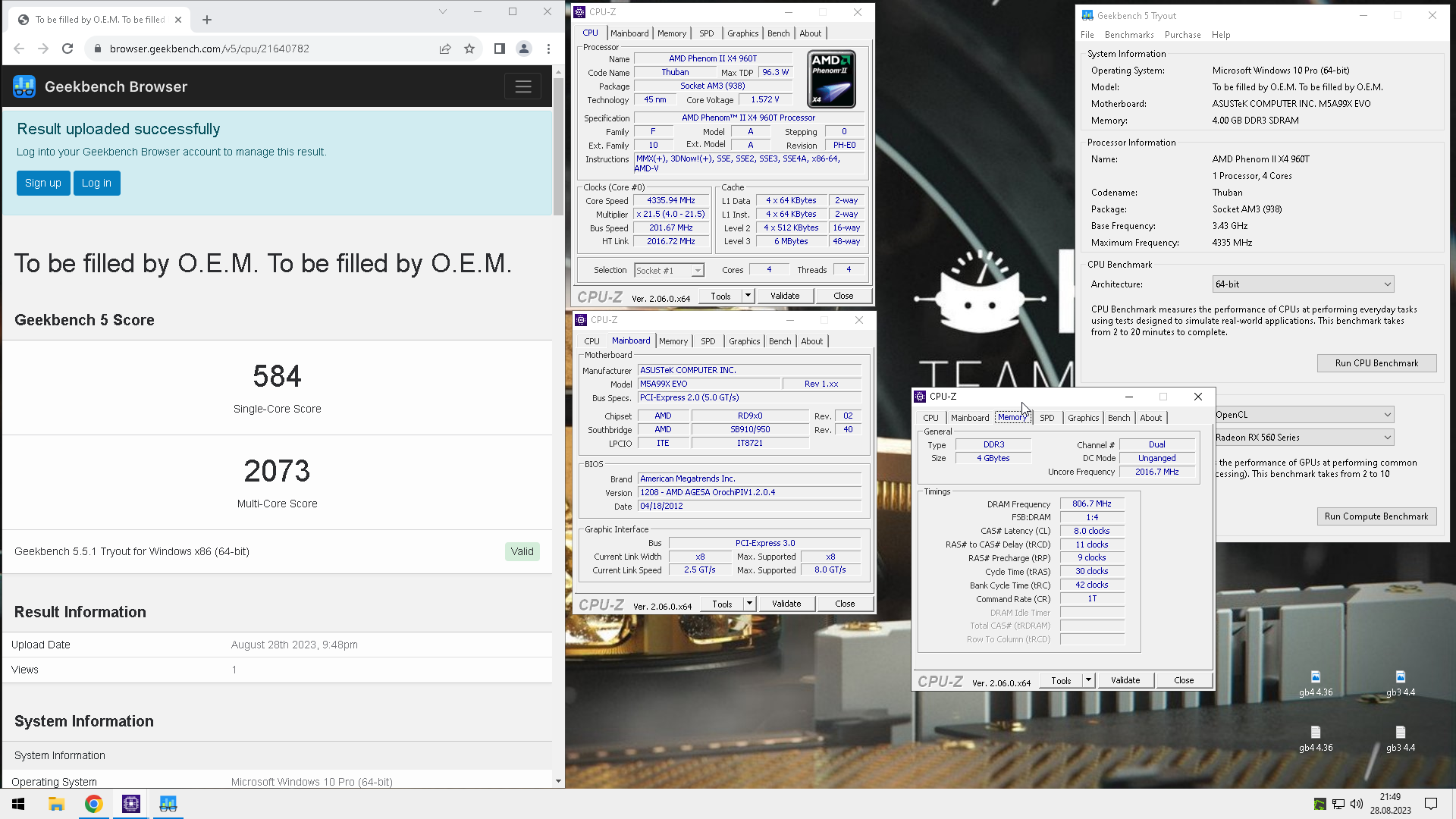Reload the Geekbench browser page
Viewport: 1456px width, 819px height.
click(67, 49)
